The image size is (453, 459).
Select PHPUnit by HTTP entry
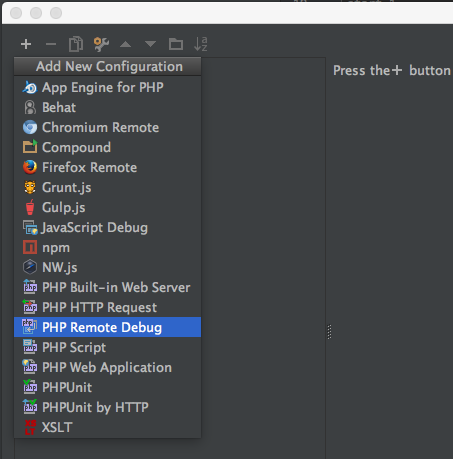(107, 407)
